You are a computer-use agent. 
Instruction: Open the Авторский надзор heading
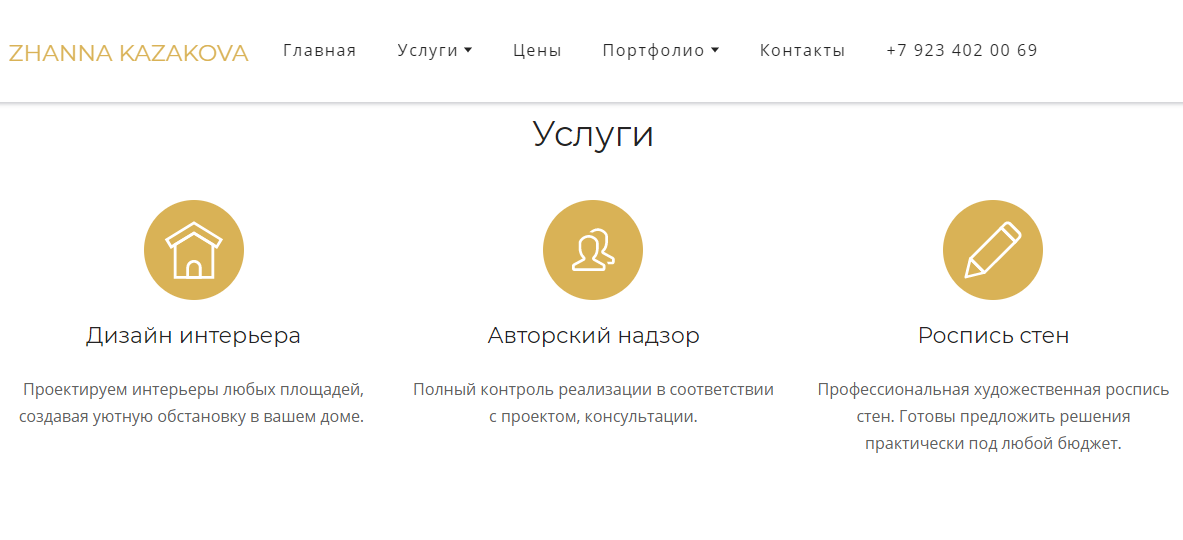coord(594,336)
